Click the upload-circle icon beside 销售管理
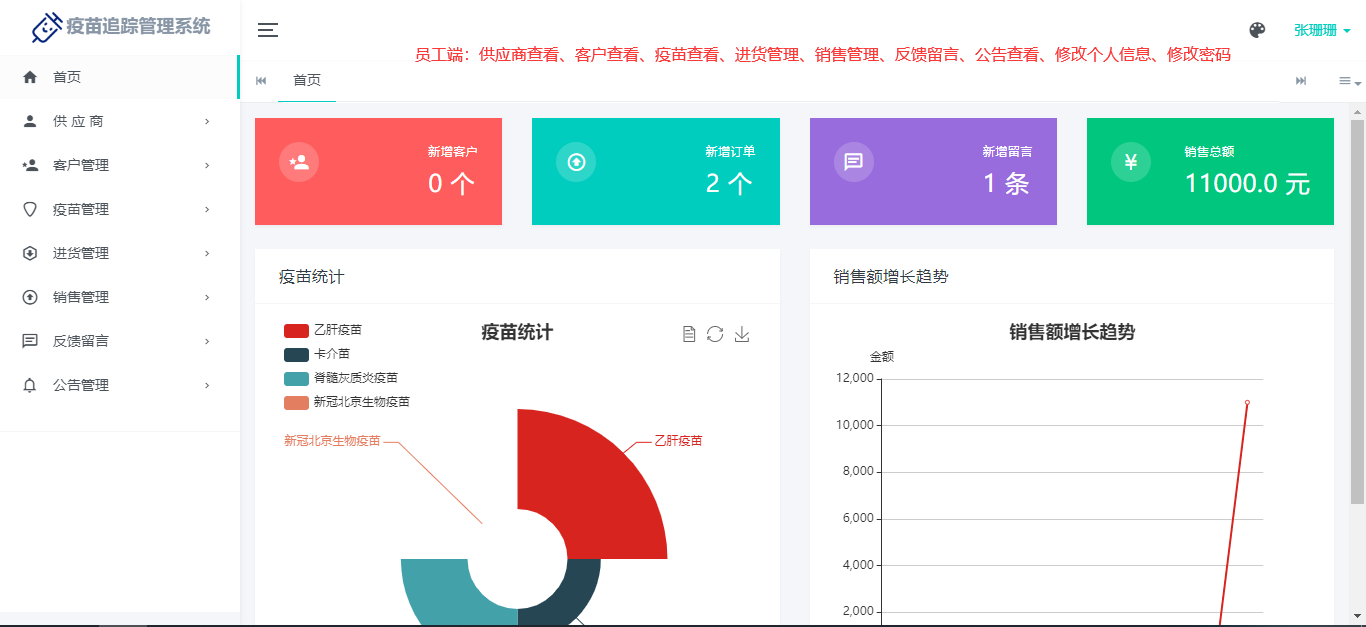 pyautogui.click(x=30, y=297)
